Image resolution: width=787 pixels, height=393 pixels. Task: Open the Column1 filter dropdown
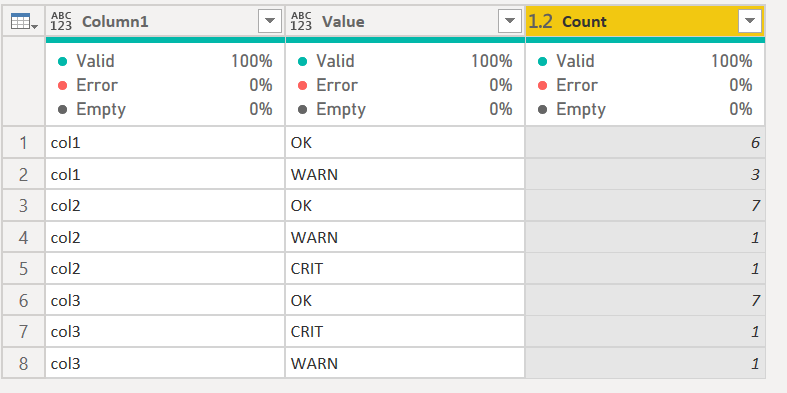tap(270, 21)
